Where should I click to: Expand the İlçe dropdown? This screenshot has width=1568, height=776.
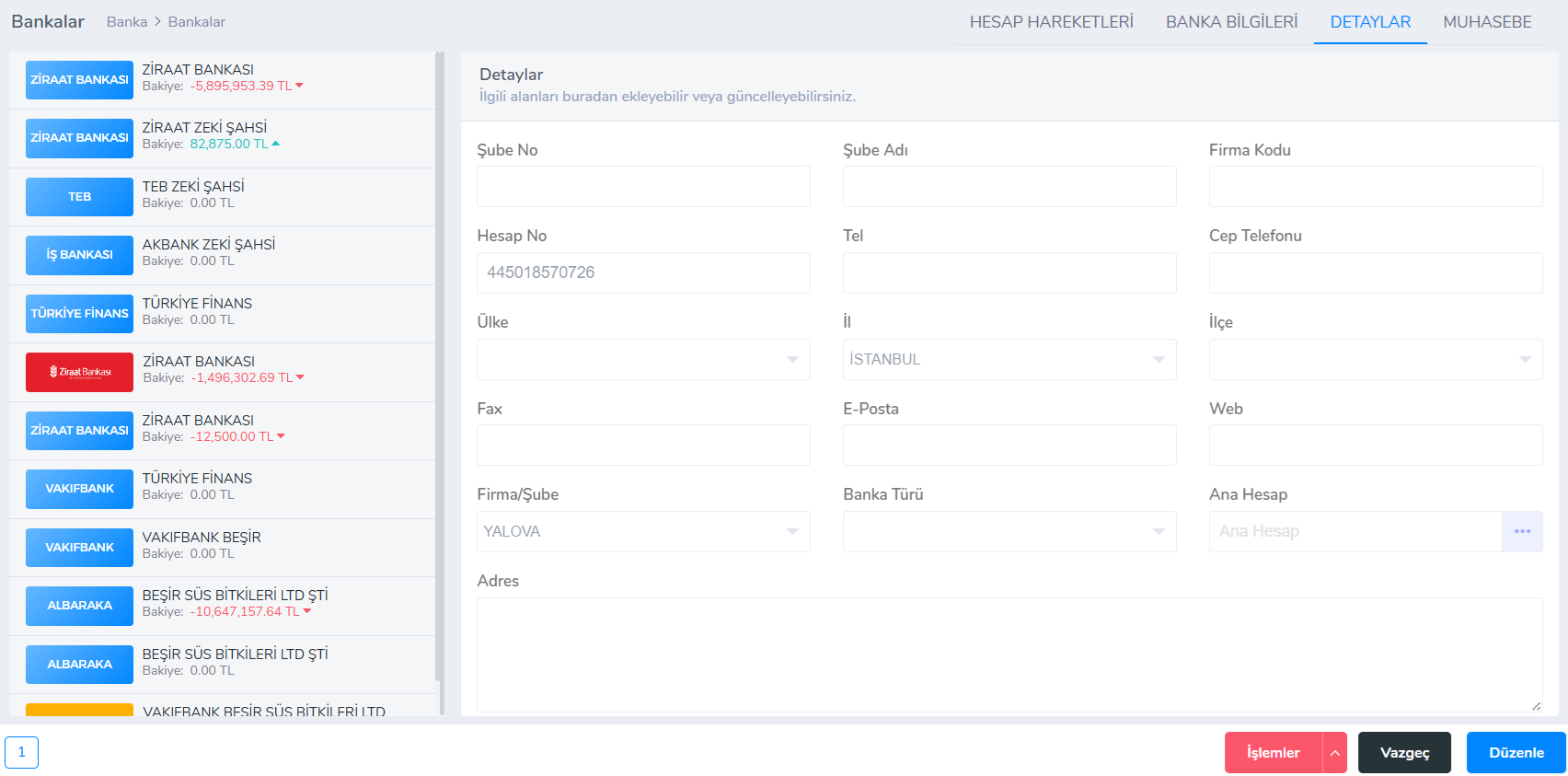pos(1375,359)
